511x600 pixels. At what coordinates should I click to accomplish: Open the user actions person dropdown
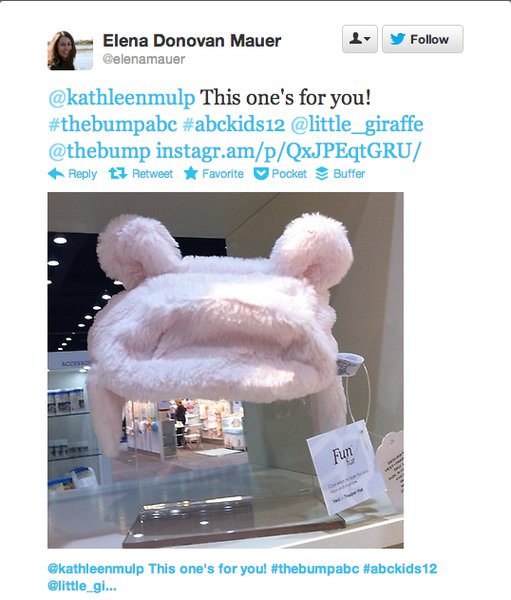tap(360, 39)
